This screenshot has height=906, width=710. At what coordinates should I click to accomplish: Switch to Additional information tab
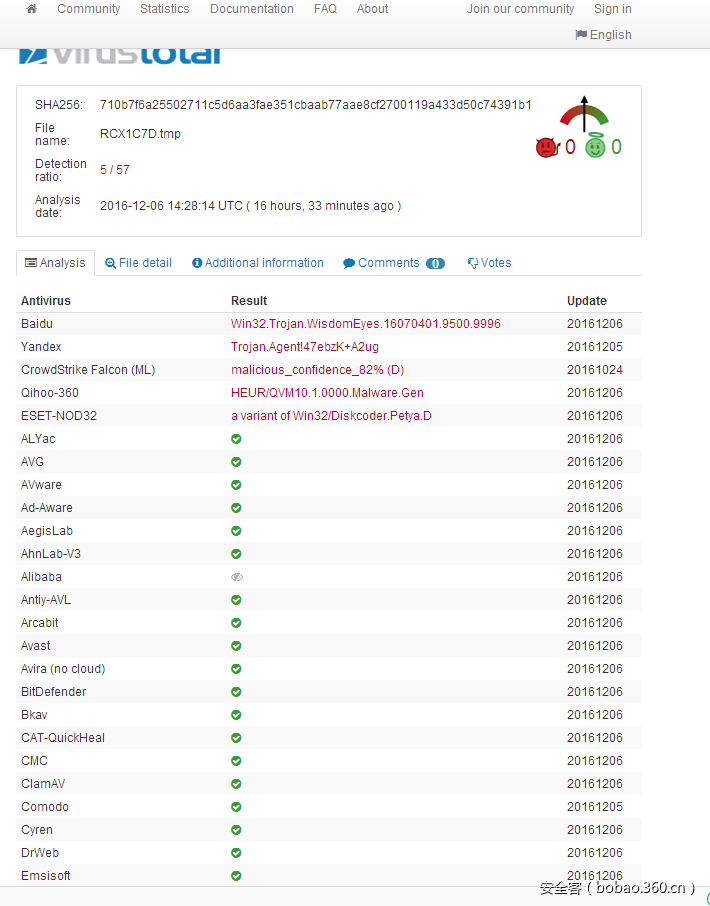258,263
